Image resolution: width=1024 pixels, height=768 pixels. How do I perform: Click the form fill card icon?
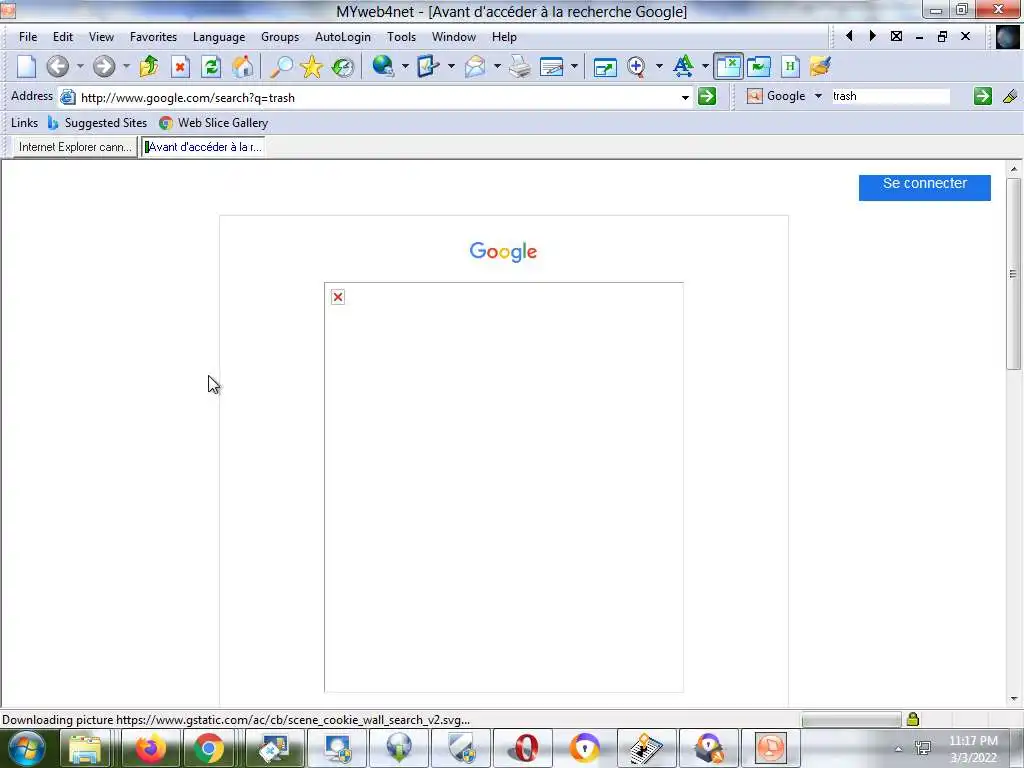552,67
